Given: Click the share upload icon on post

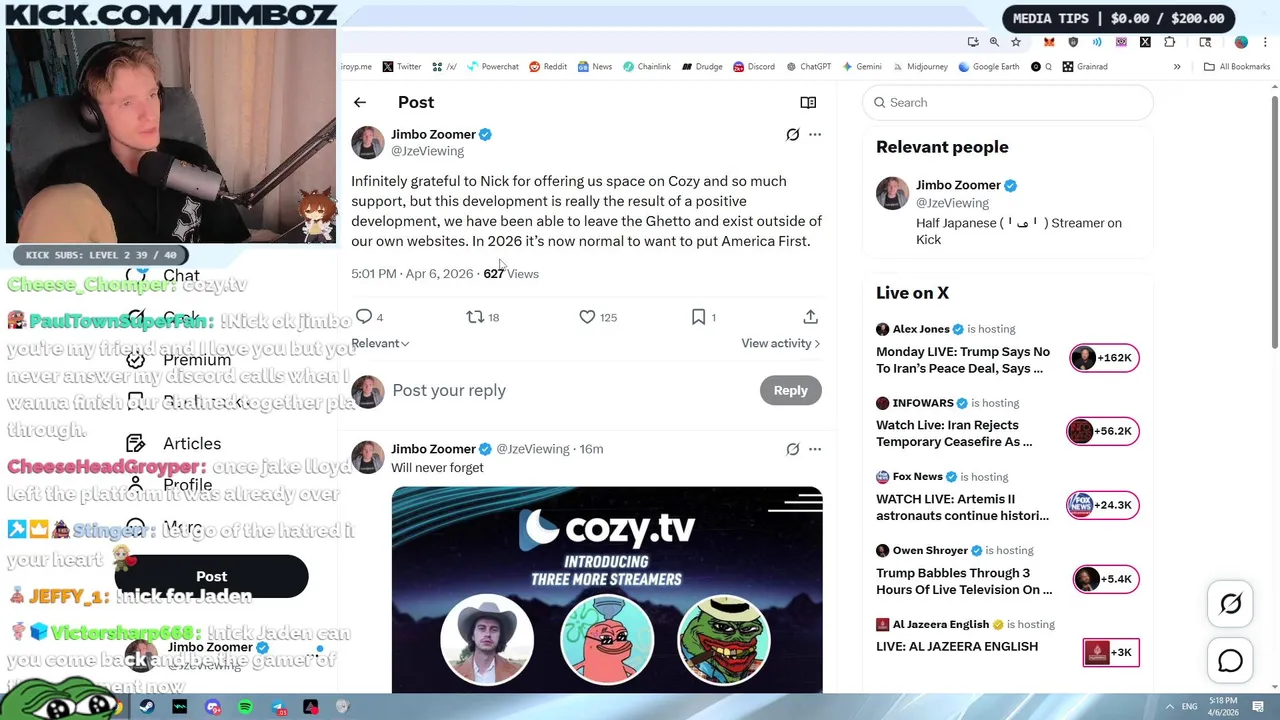Looking at the screenshot, I should pos(811,317).
